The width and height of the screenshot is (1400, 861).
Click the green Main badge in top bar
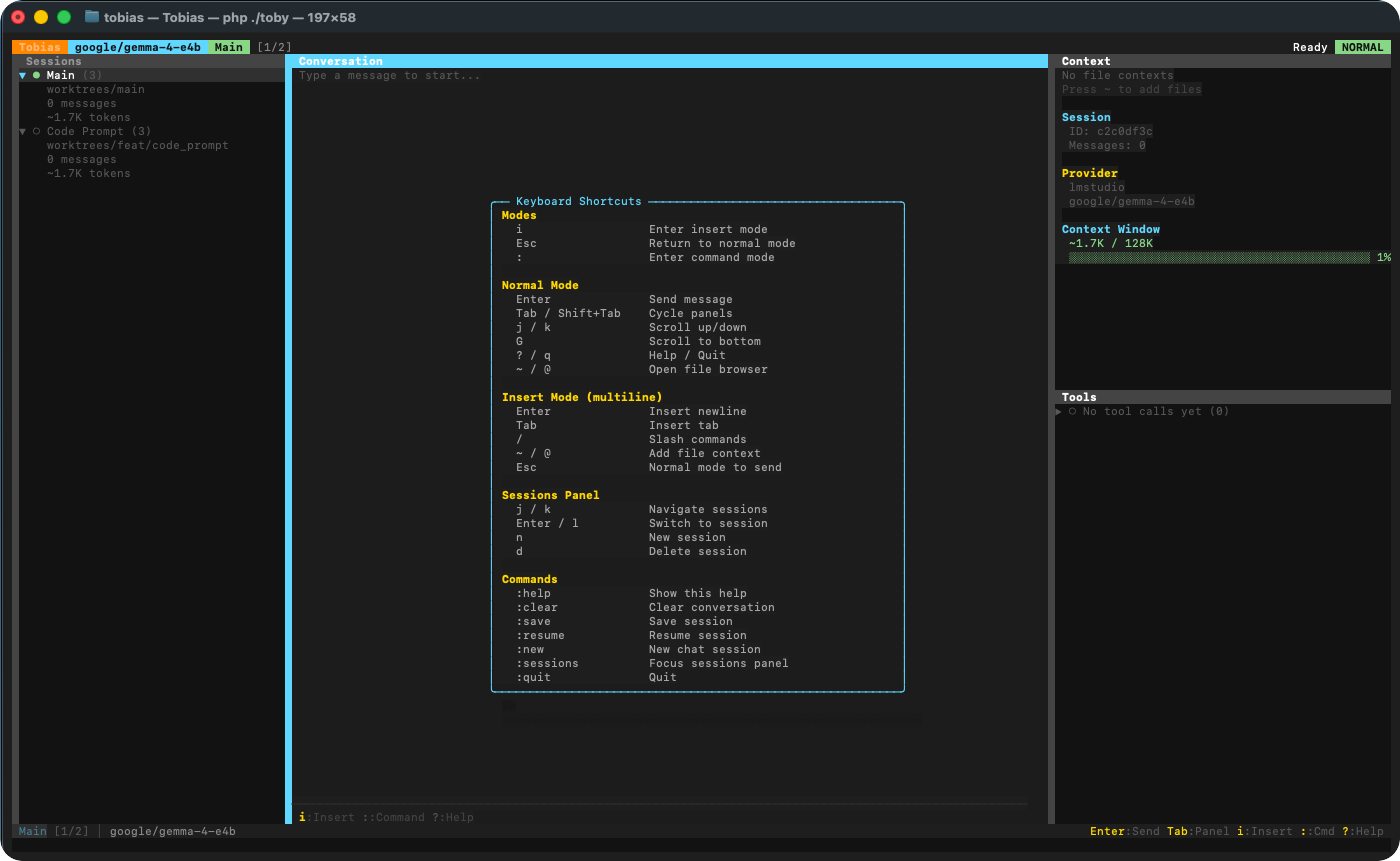(229, 47)
